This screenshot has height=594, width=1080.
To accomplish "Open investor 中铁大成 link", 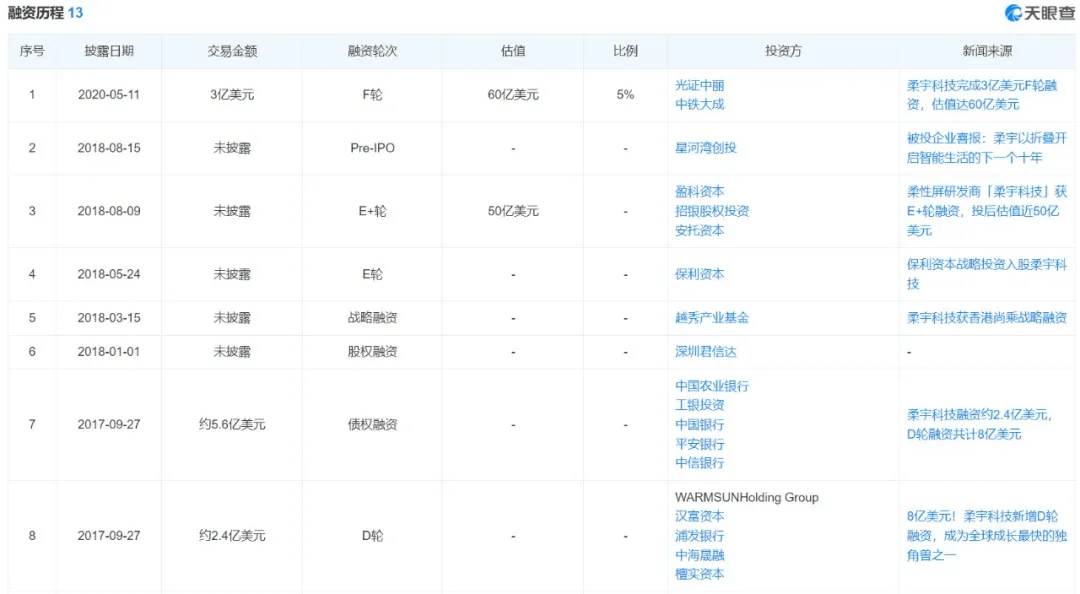I will coord(699,104).
